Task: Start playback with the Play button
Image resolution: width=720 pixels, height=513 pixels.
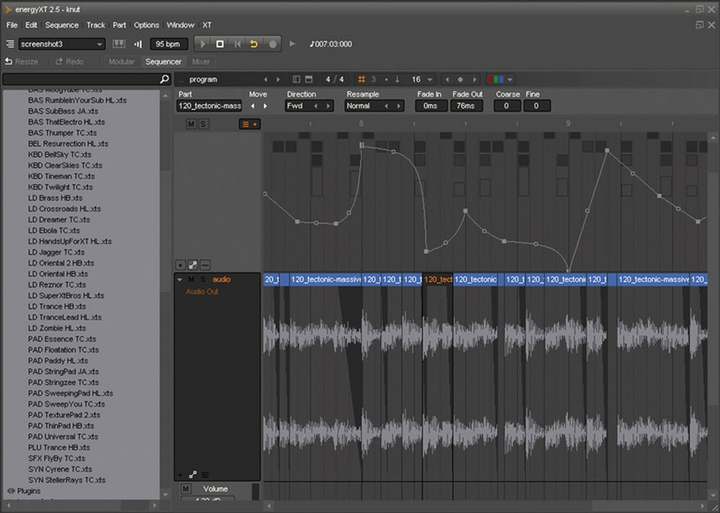Action: coord(202,44)
